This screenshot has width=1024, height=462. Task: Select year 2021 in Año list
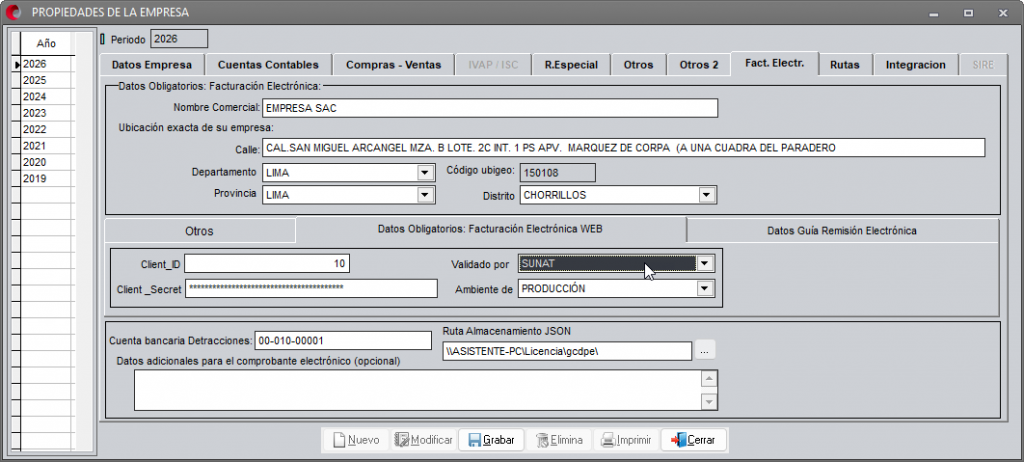tap(47, 146)
